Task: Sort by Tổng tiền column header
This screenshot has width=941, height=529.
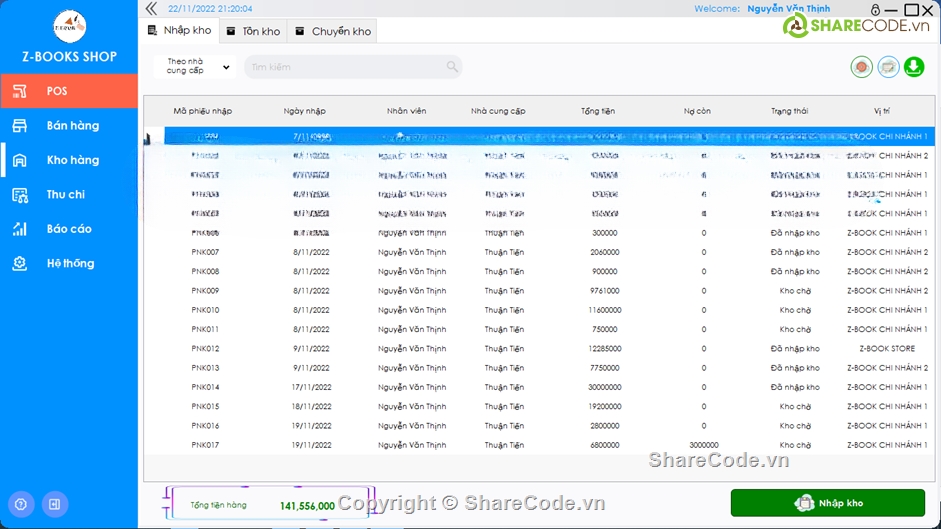Action: tap(598, 111)
